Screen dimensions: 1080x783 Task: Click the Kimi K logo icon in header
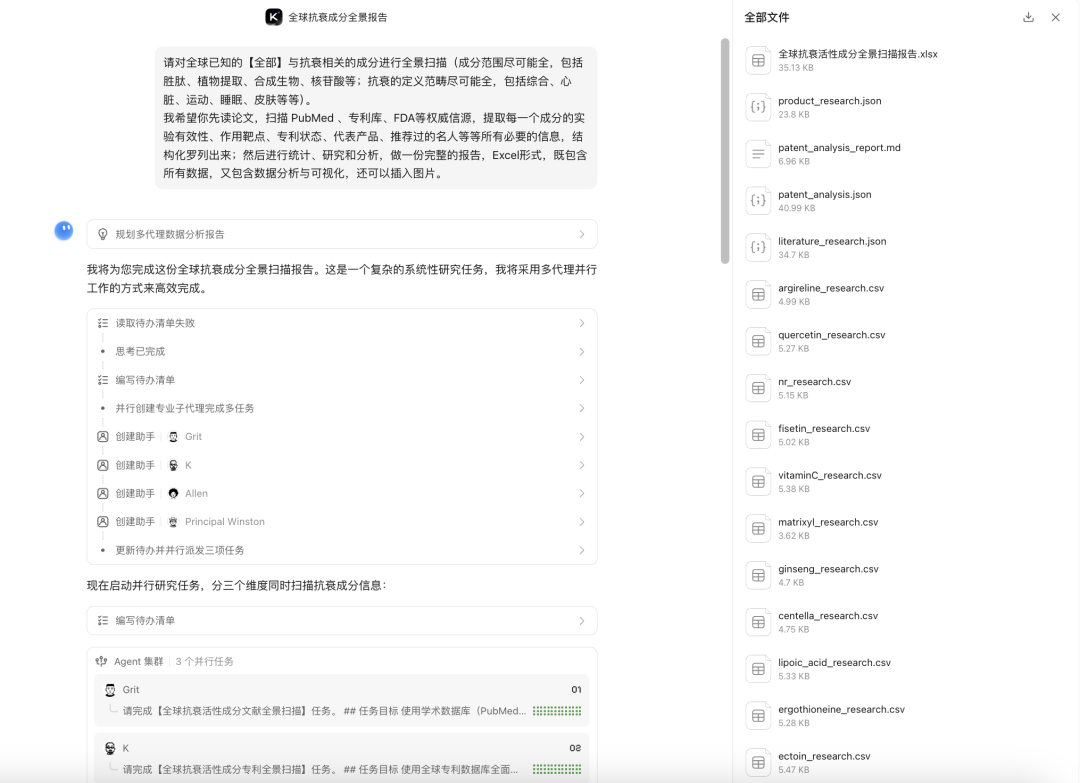(x=273, y=17)
